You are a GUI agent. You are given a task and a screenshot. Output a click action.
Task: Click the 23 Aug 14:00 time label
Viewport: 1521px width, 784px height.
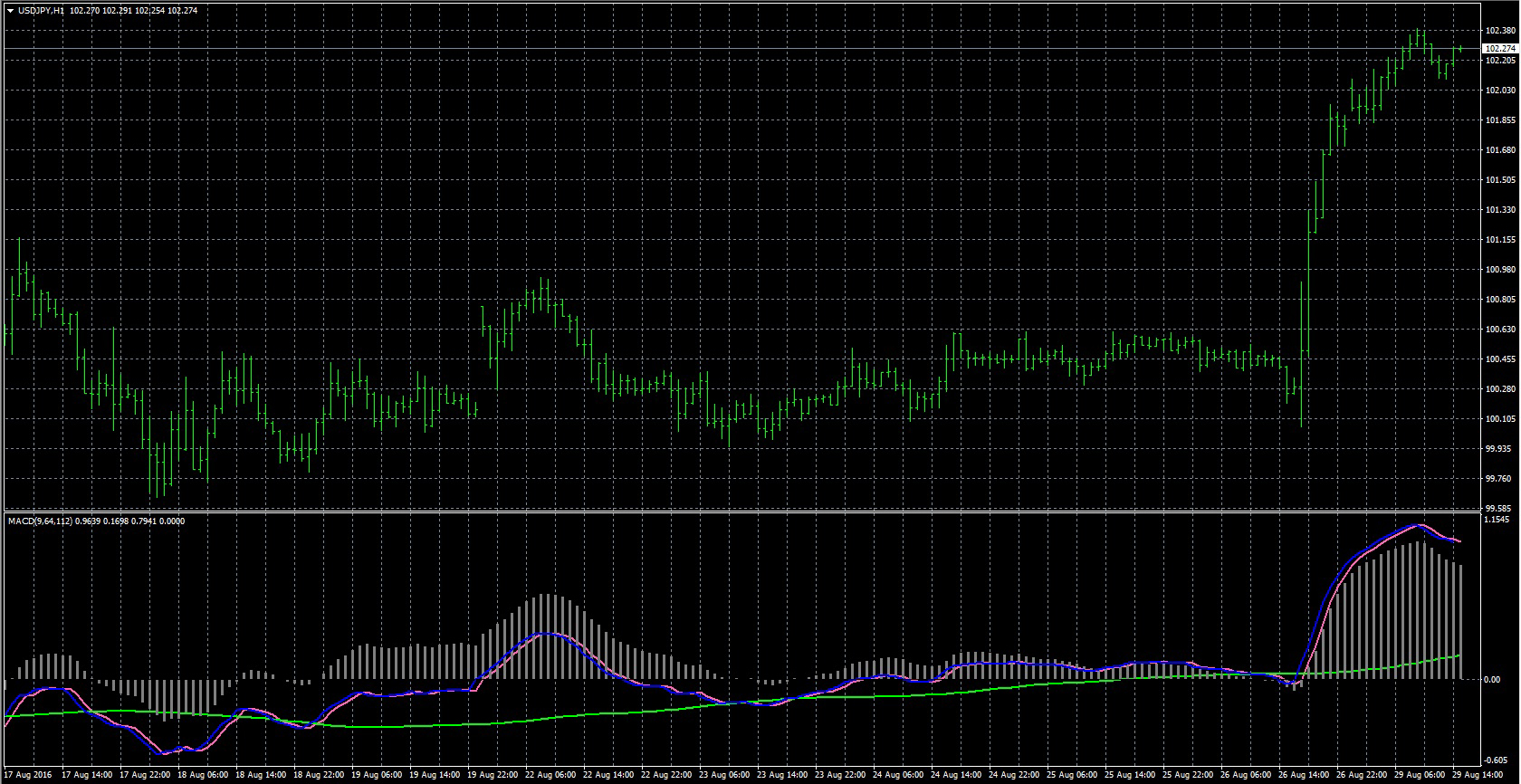[x=783, y=776]
